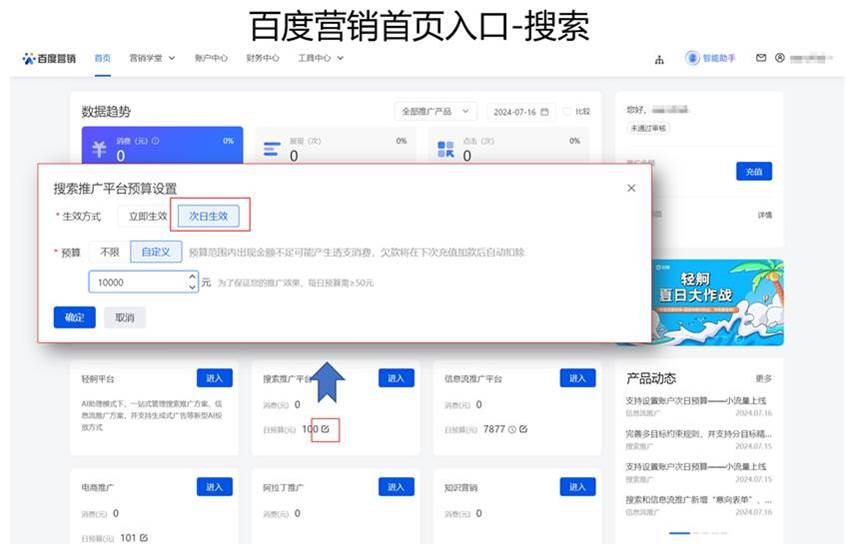
Task: Click the 未通过审核 status tag
Action: 648,128
